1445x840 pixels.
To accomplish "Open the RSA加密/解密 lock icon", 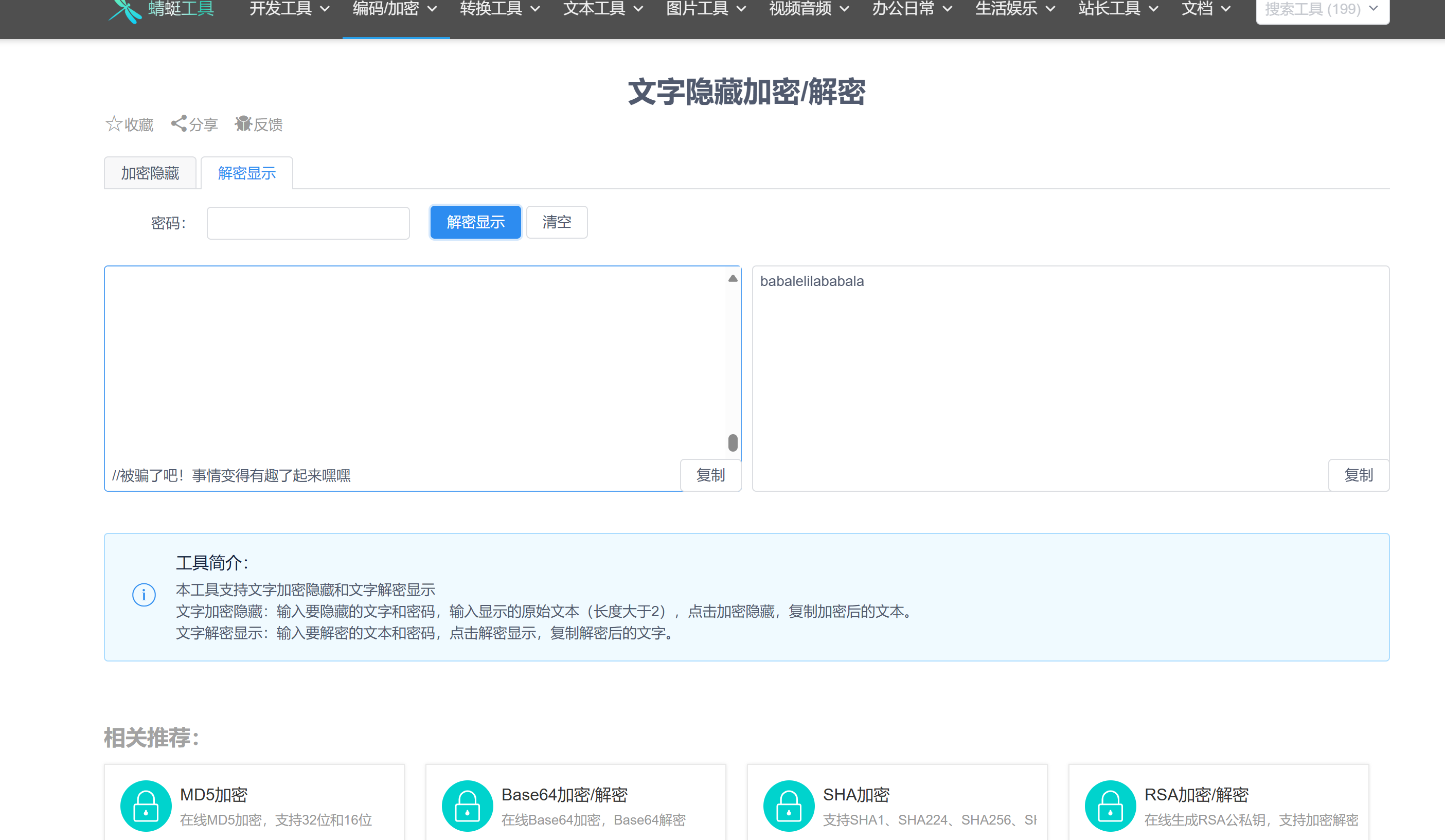I will [x=1110, y=806].
